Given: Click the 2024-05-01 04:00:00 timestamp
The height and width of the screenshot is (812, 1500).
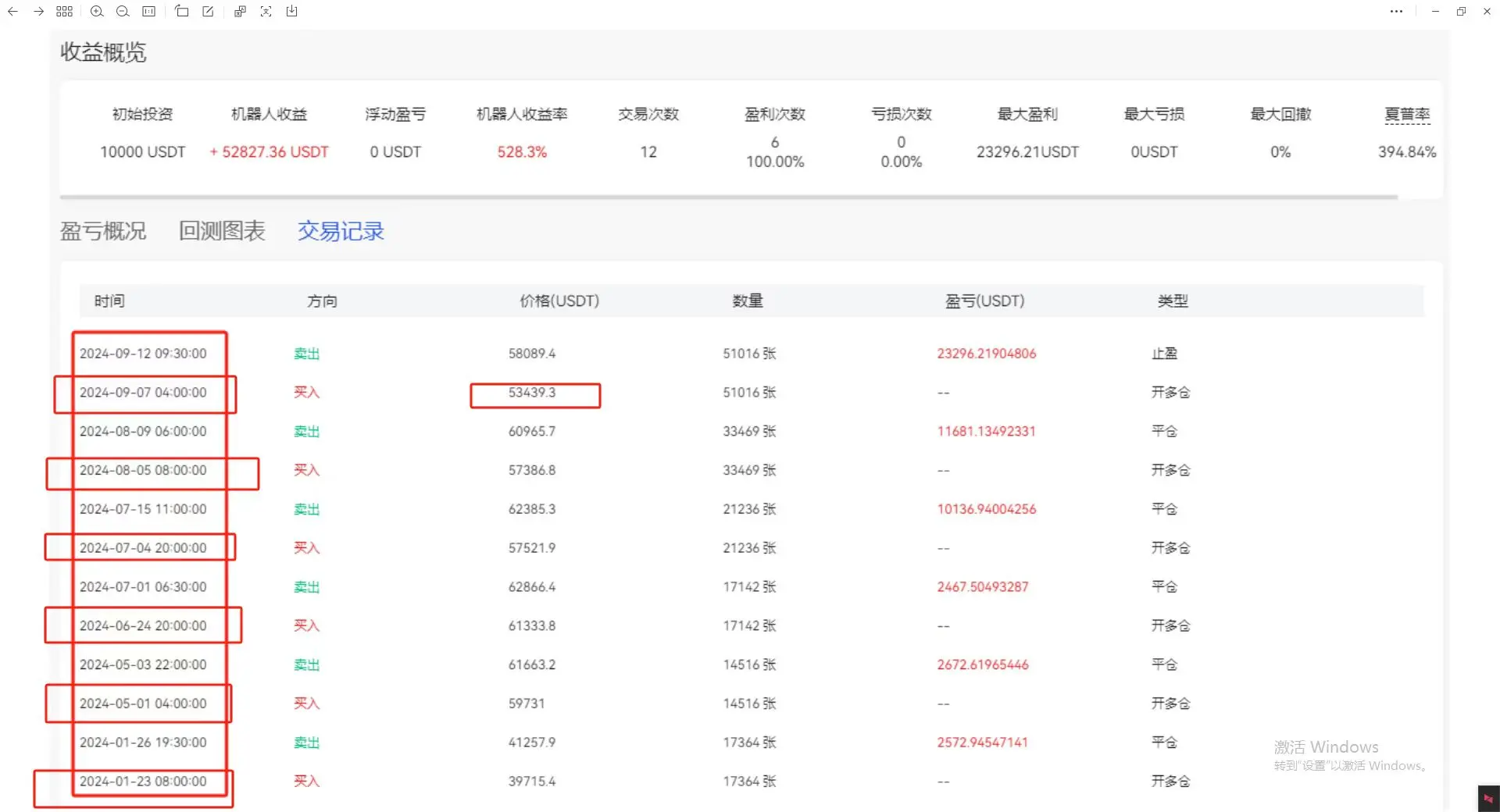Looking at the screenshot, I should pos(143,703).
